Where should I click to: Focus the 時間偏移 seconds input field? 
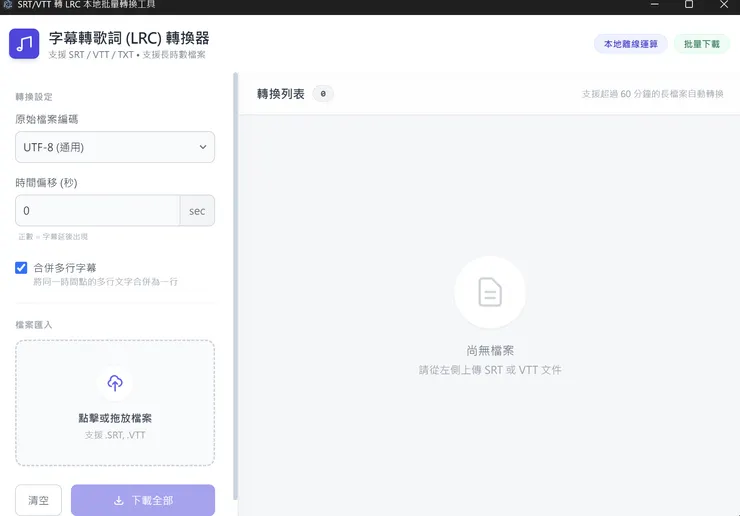(97, 211)
